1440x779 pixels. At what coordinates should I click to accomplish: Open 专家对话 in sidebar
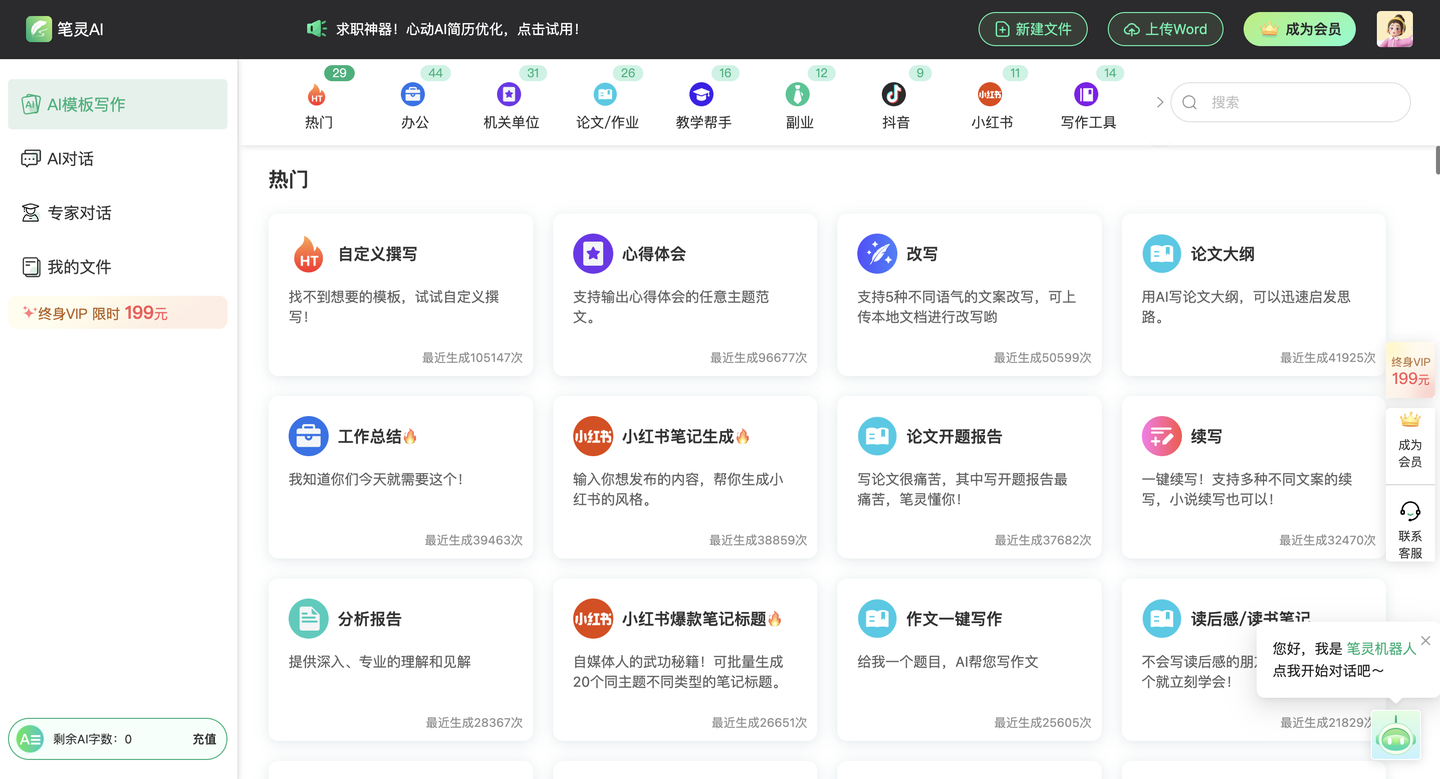(x=118, y=212)
